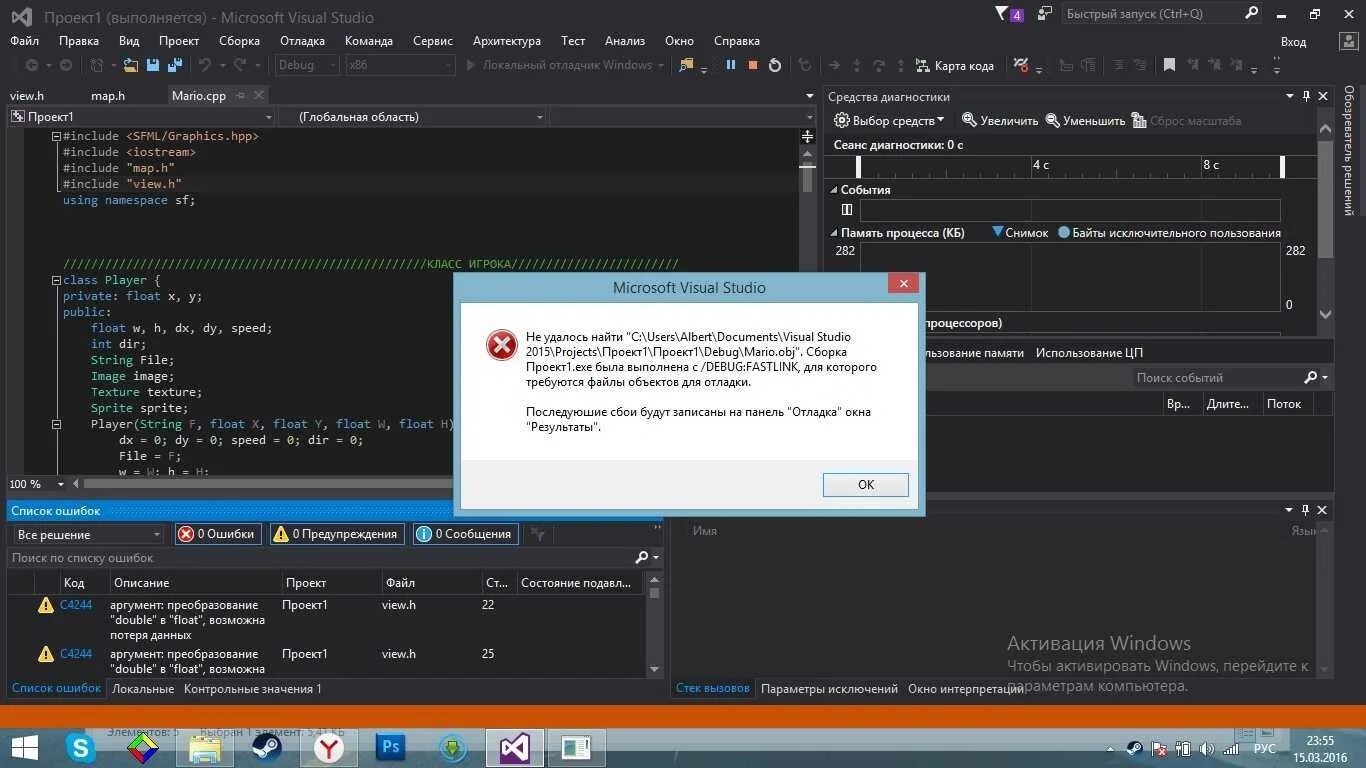Image resolution: width=1366 pixels, height=768 pixels.
Task: Click the left handle of diagnostics timeline
Action: click(x=858, y=167)
